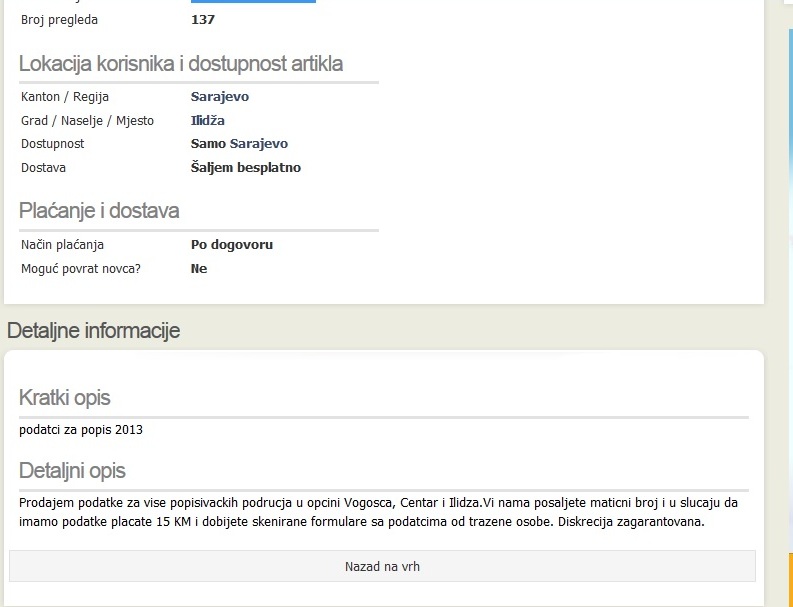Click the Nazad na vrh button
This screenshot has width=793, height=607.
coord(382,566)
